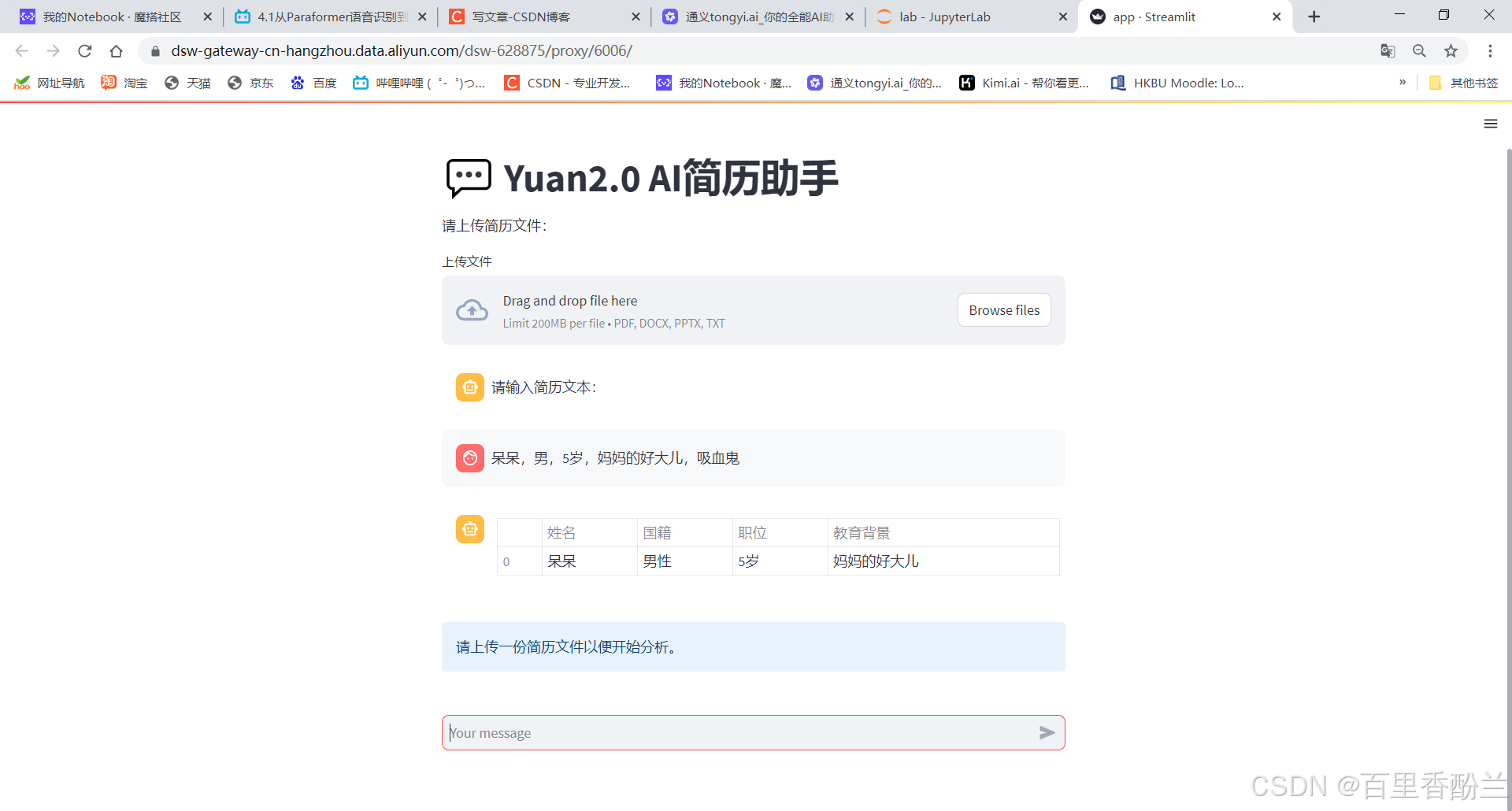Screen dimensions: 1512x811
Task: Open the 哔哩哔哩 bookmark
Action: (x=419, y=83)
